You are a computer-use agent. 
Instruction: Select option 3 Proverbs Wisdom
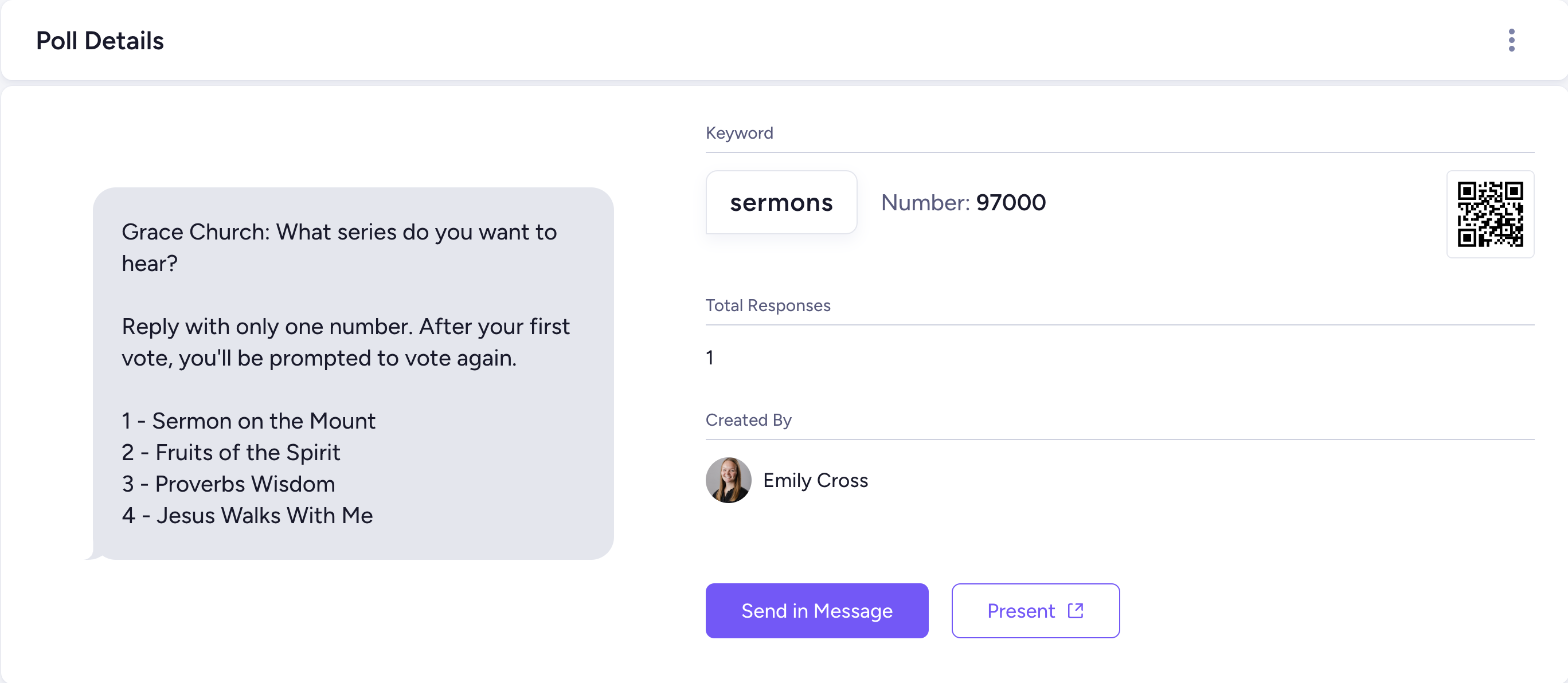(x=228, y=484)
